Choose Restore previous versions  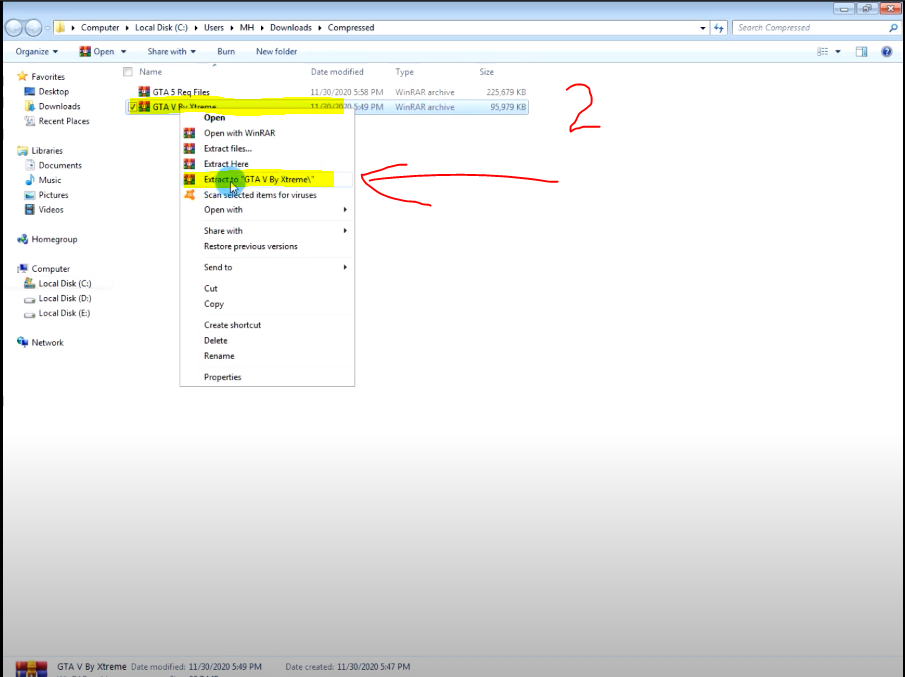pyautogui.click(x=250, y=246)
